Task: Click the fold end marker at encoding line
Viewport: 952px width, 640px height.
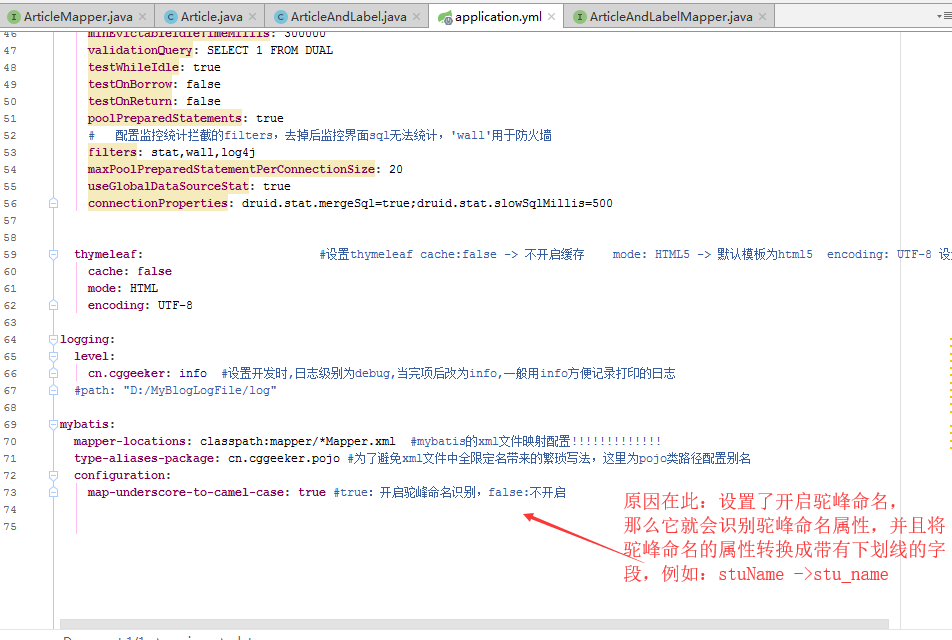Action: point(53,305)
